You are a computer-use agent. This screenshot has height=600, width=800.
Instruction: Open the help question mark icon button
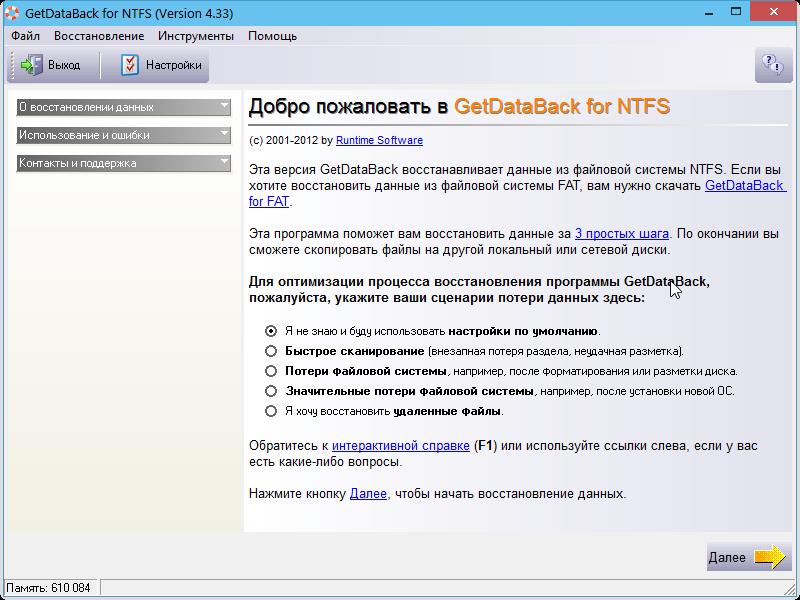(773, 65)
